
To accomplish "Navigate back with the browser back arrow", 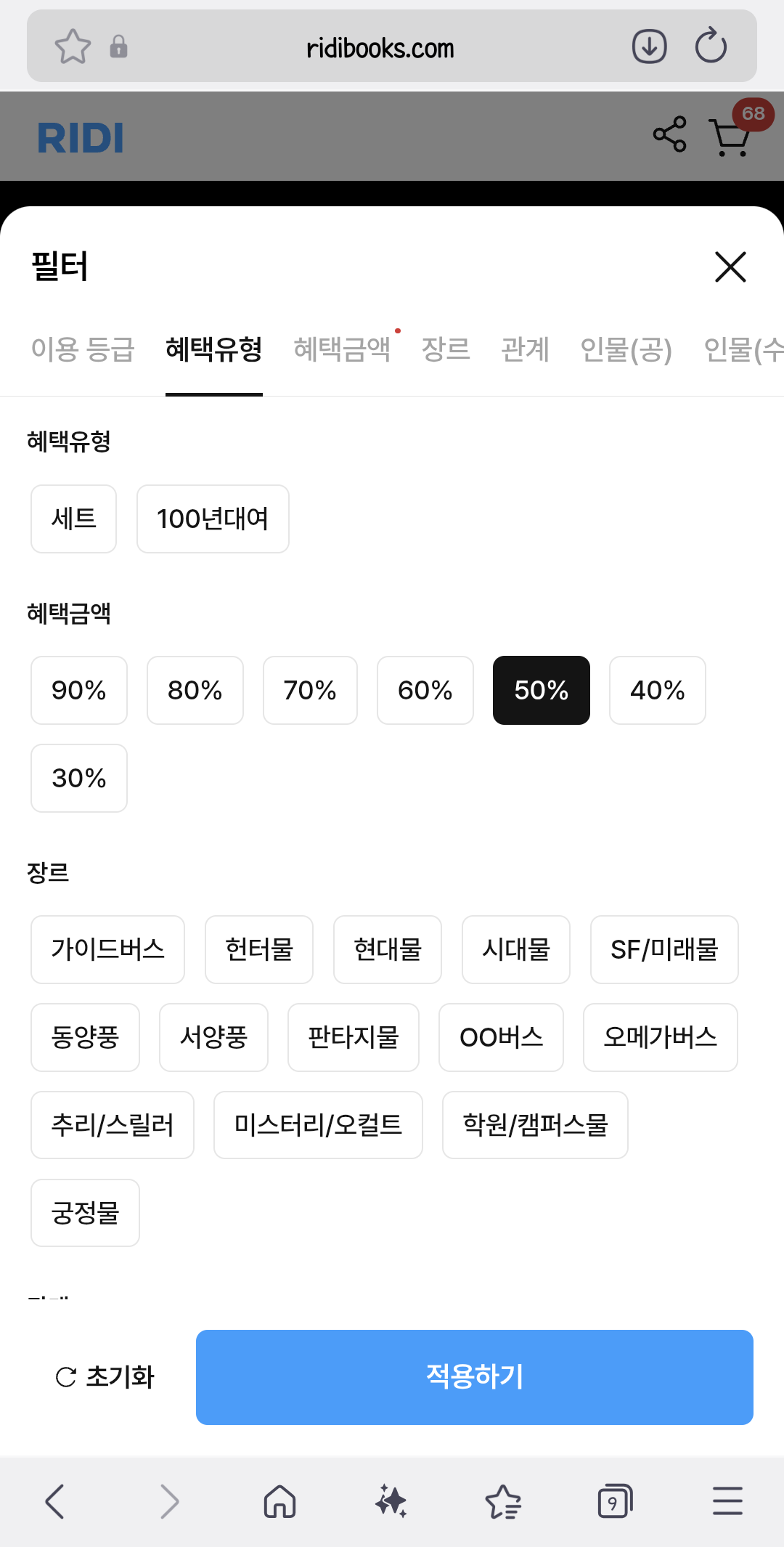I will pyautogui.click(x=55, y=1501).
